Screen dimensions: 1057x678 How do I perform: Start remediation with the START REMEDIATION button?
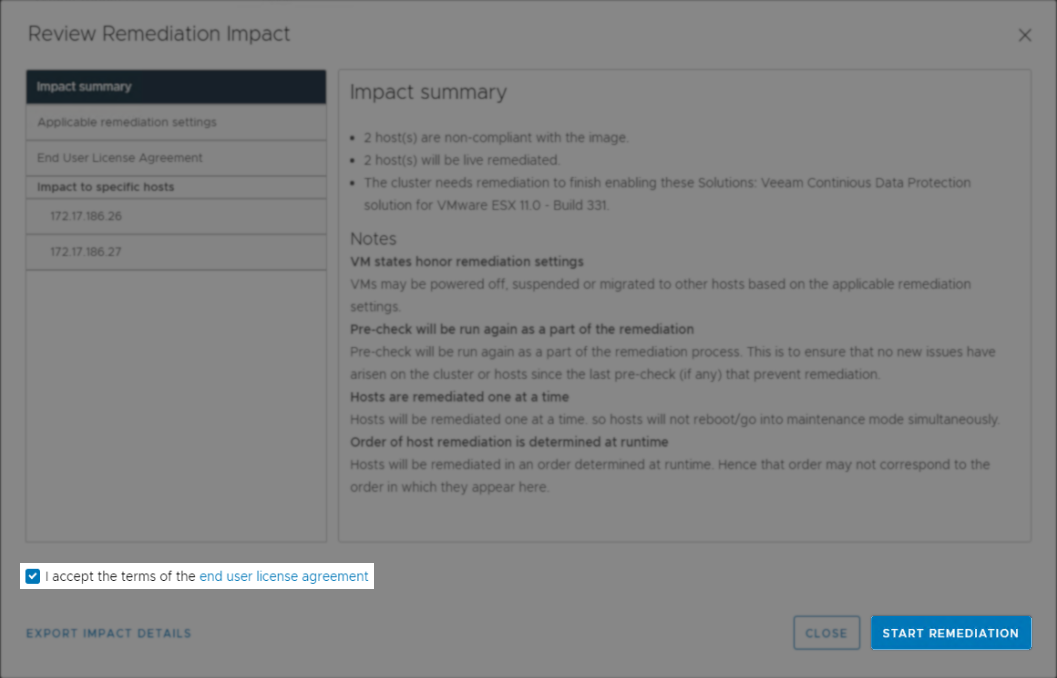point(950,632)
